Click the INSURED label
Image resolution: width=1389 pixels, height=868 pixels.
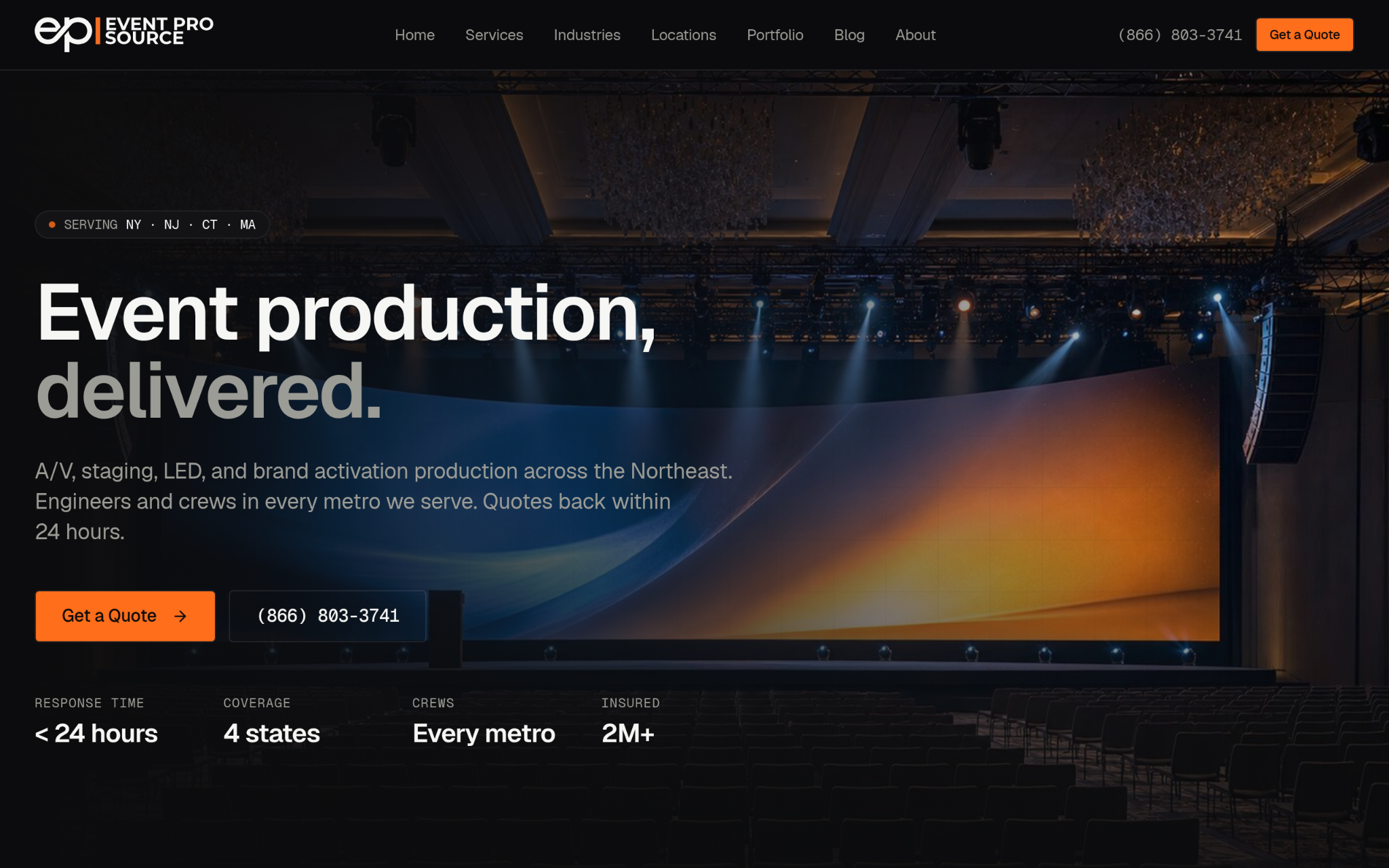click(630, 703)
